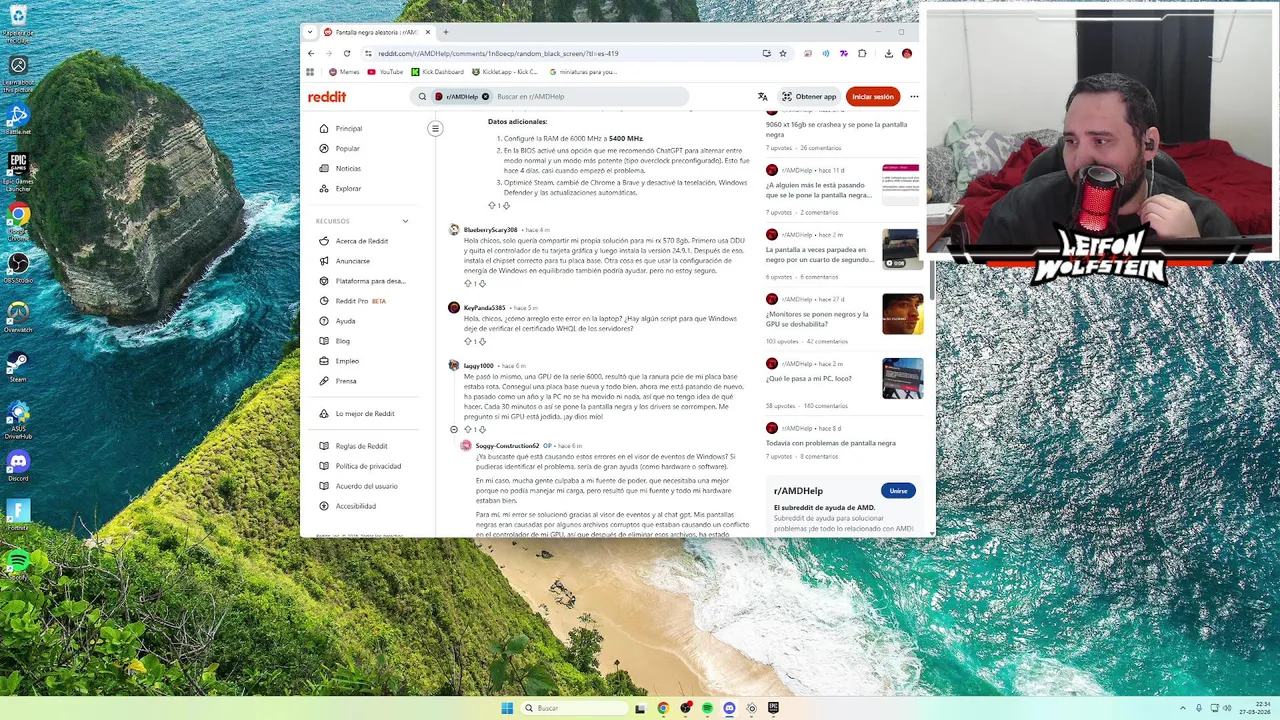Image resolution: width=1280 pixels, height=720 pixels.
Task: Open the browser extensions puzzle icon
Action: (x=862, y=53)
